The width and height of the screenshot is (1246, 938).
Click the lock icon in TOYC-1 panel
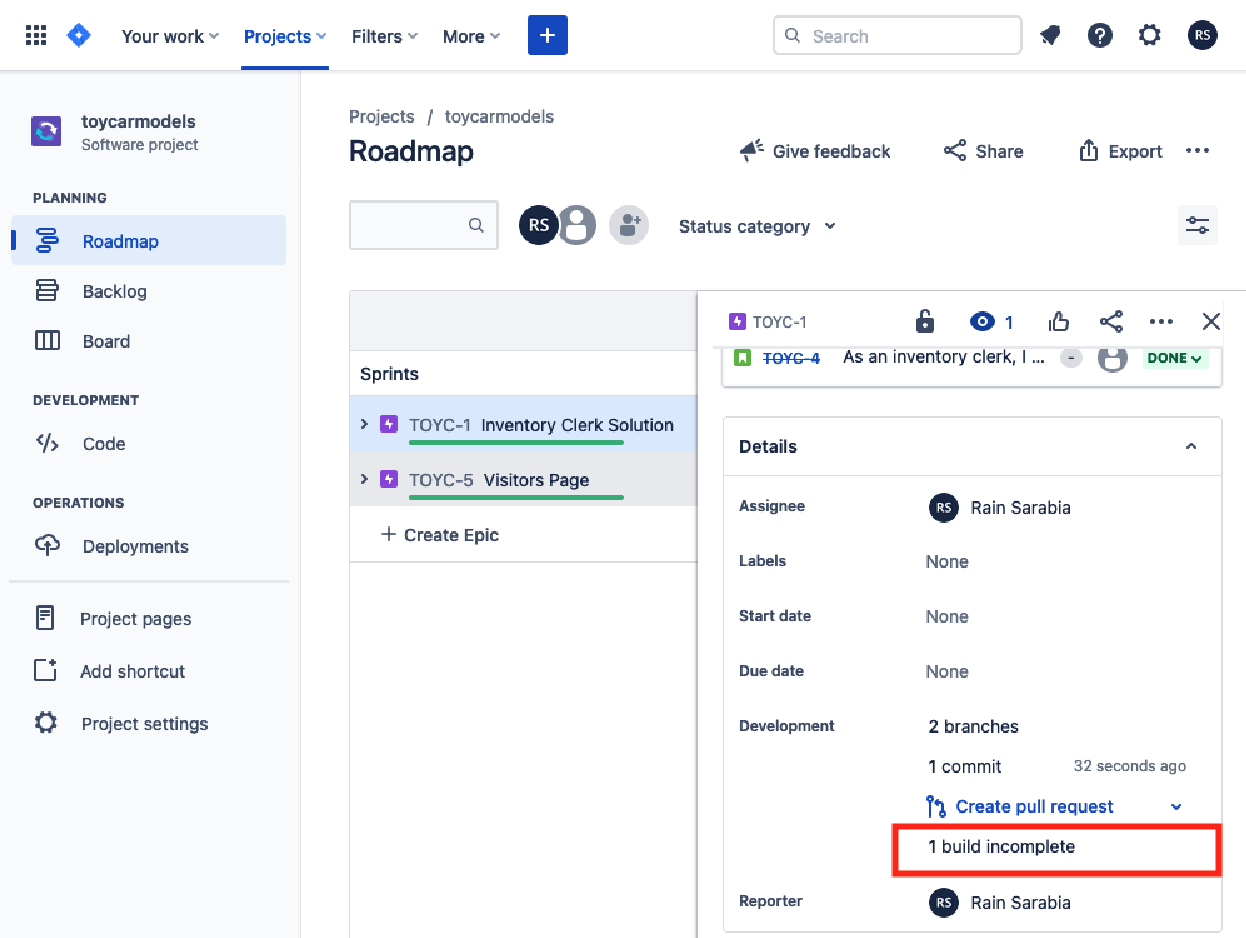click(x=925, y=321)
